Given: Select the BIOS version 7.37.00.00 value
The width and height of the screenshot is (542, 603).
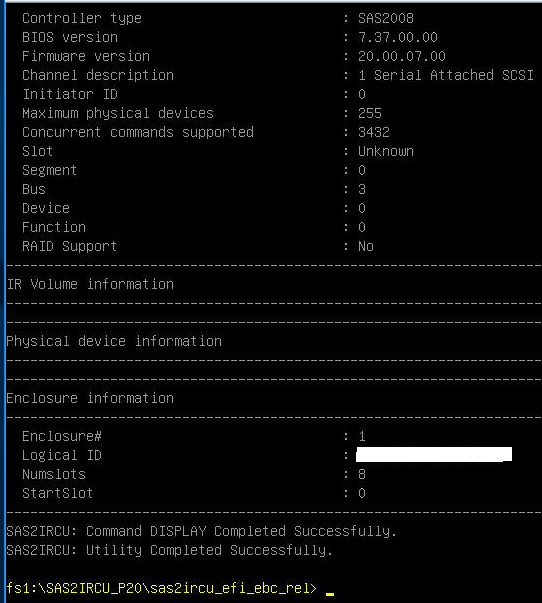Looking at the screenshot, I should click(x=398, y=37).
